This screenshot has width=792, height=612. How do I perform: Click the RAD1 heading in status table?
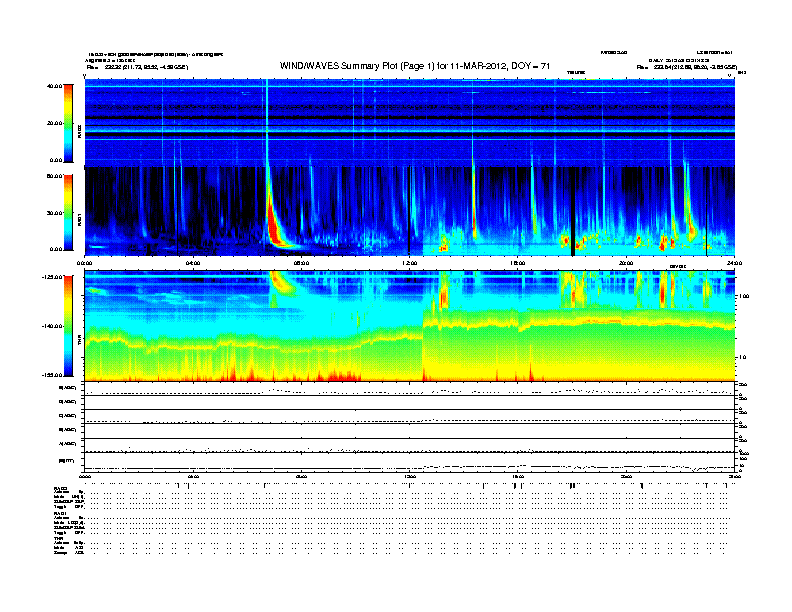click(60, 514)
